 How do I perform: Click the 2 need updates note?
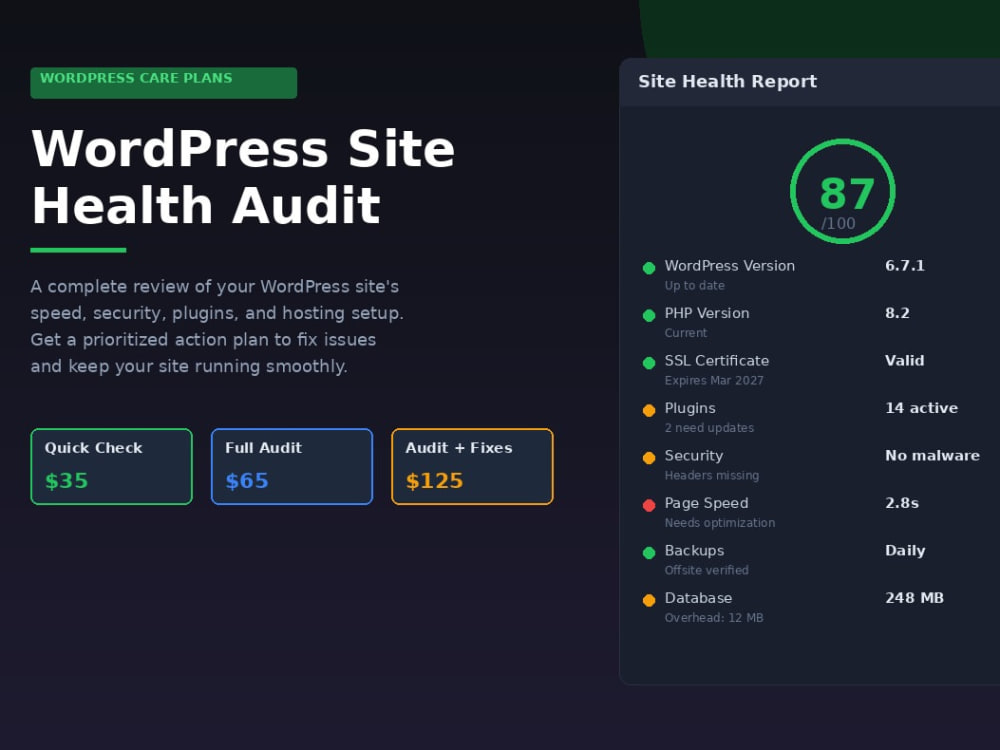[709, 428]
